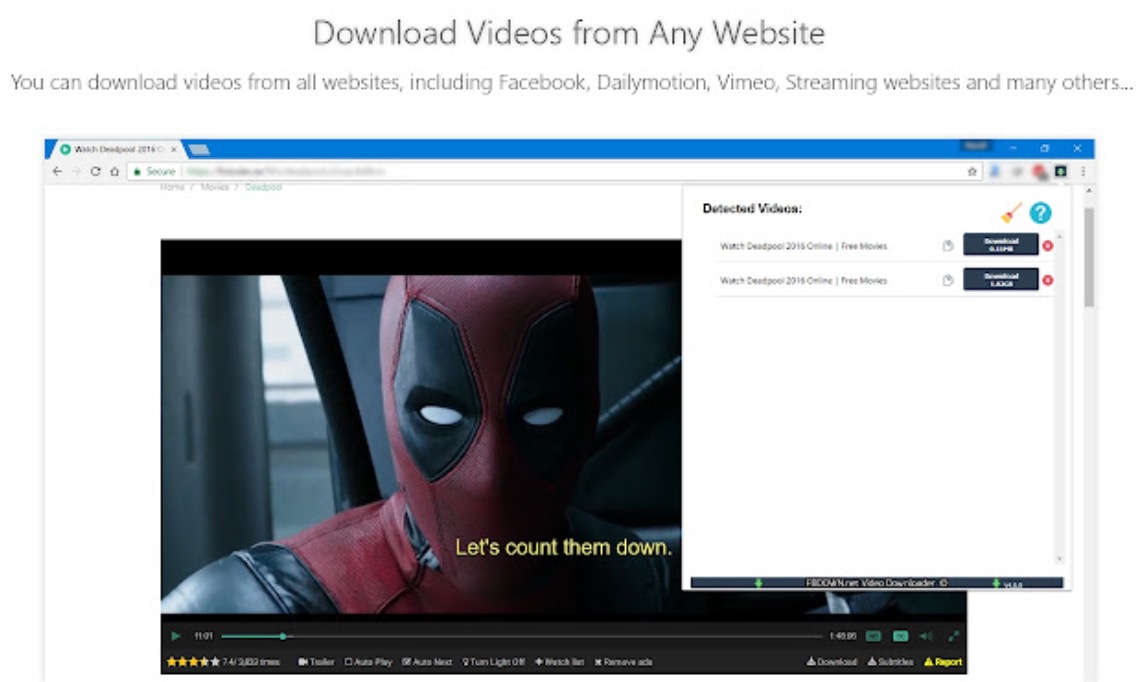
Task: Open the Chrome three-dot menu
Action: click(x=1083, y=171)
